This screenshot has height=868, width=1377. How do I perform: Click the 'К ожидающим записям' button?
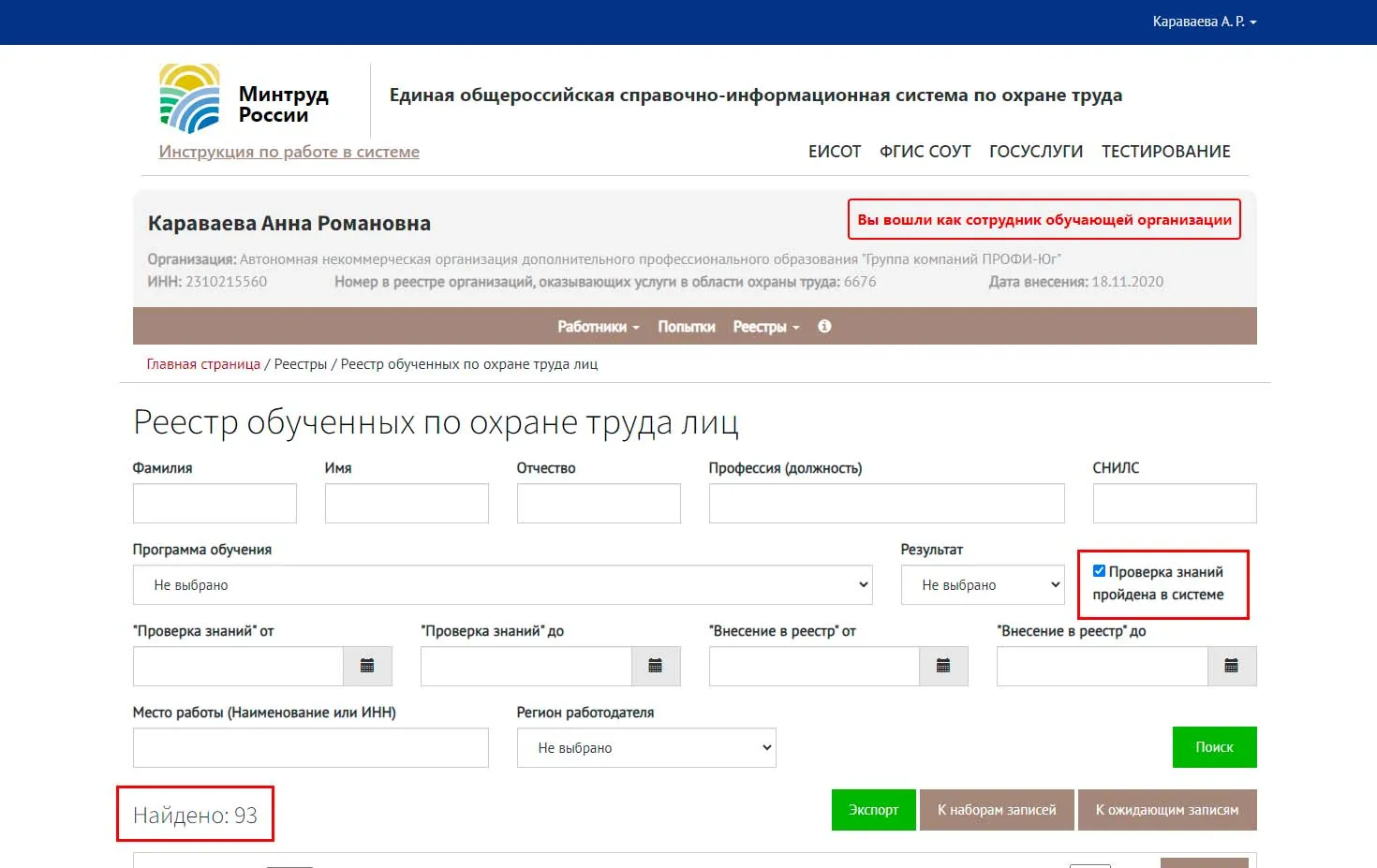[x=1167, y=809]
